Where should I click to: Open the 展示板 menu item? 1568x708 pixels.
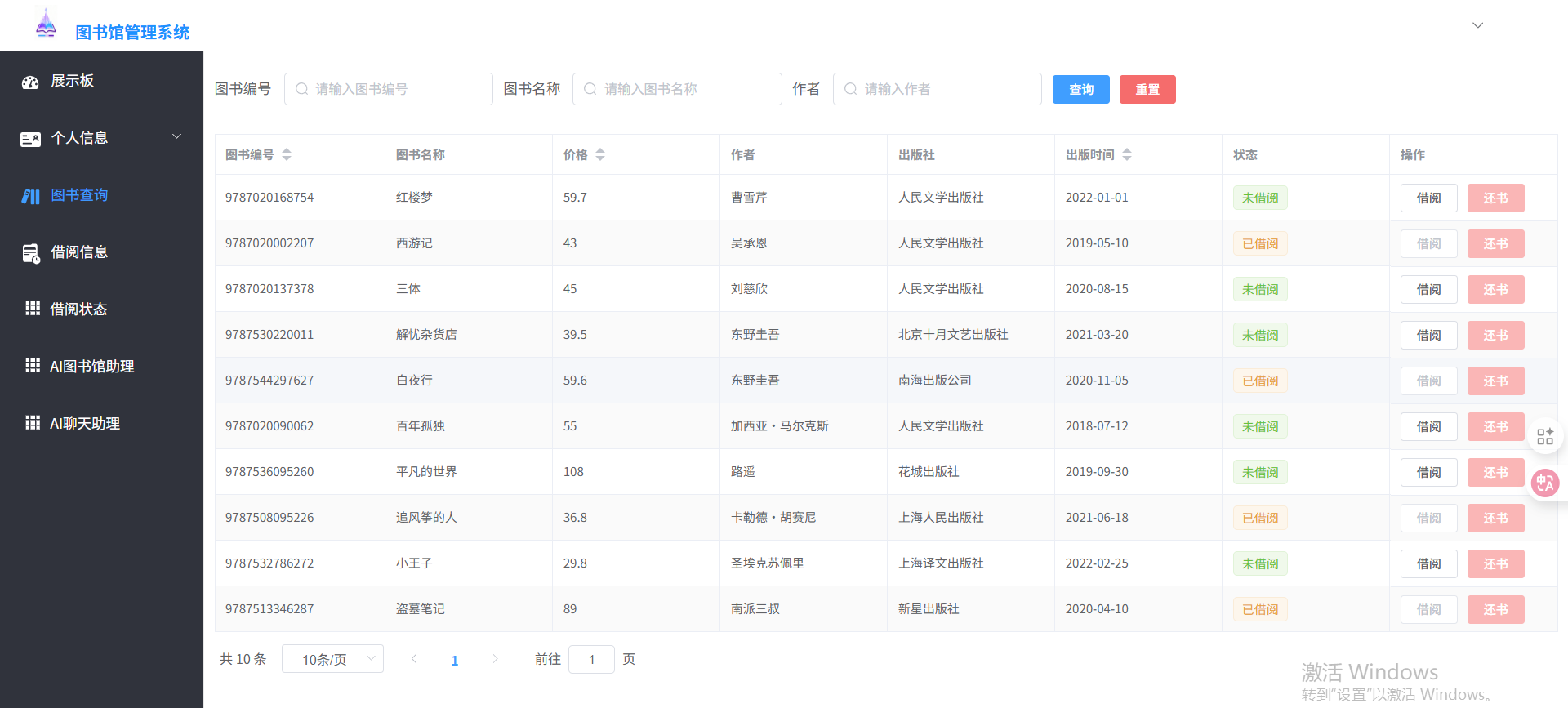click(x=101, y=81)
